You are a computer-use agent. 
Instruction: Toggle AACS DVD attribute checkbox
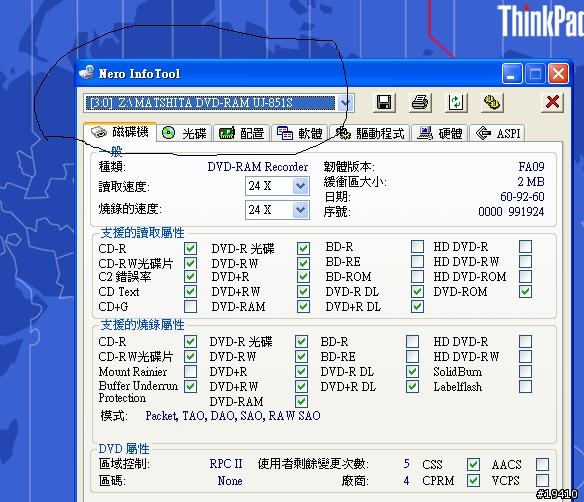[542, 464]
